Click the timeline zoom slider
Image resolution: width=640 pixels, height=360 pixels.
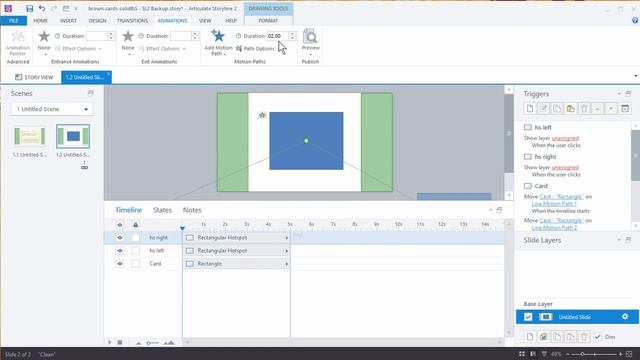tap(153, 343)
